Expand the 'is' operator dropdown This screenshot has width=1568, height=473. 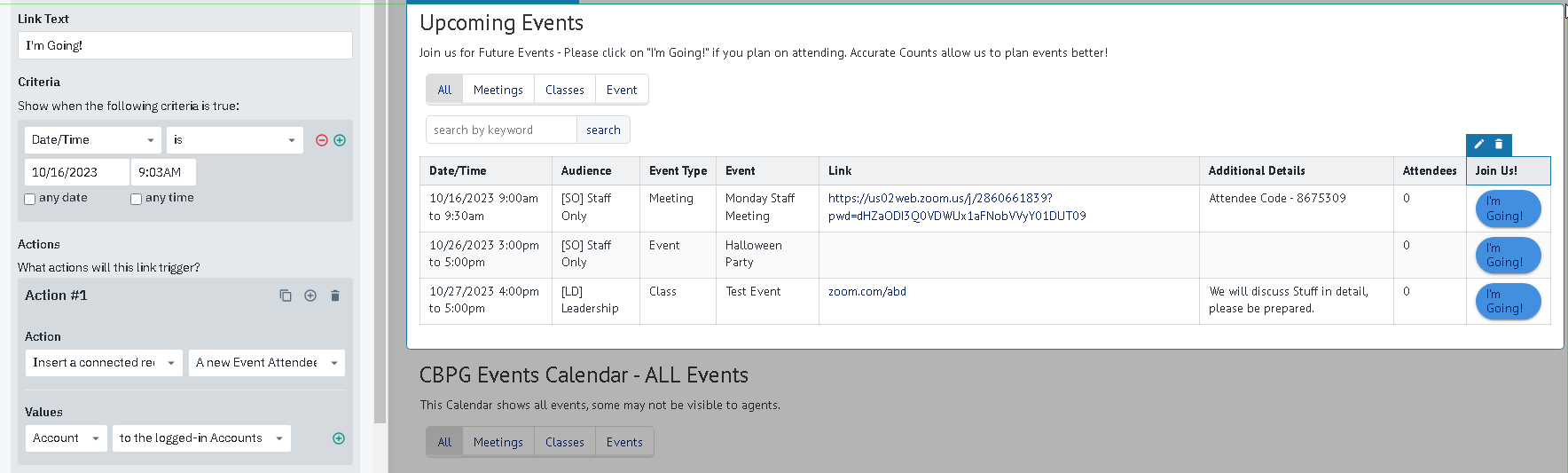click(x=234, y=140)
